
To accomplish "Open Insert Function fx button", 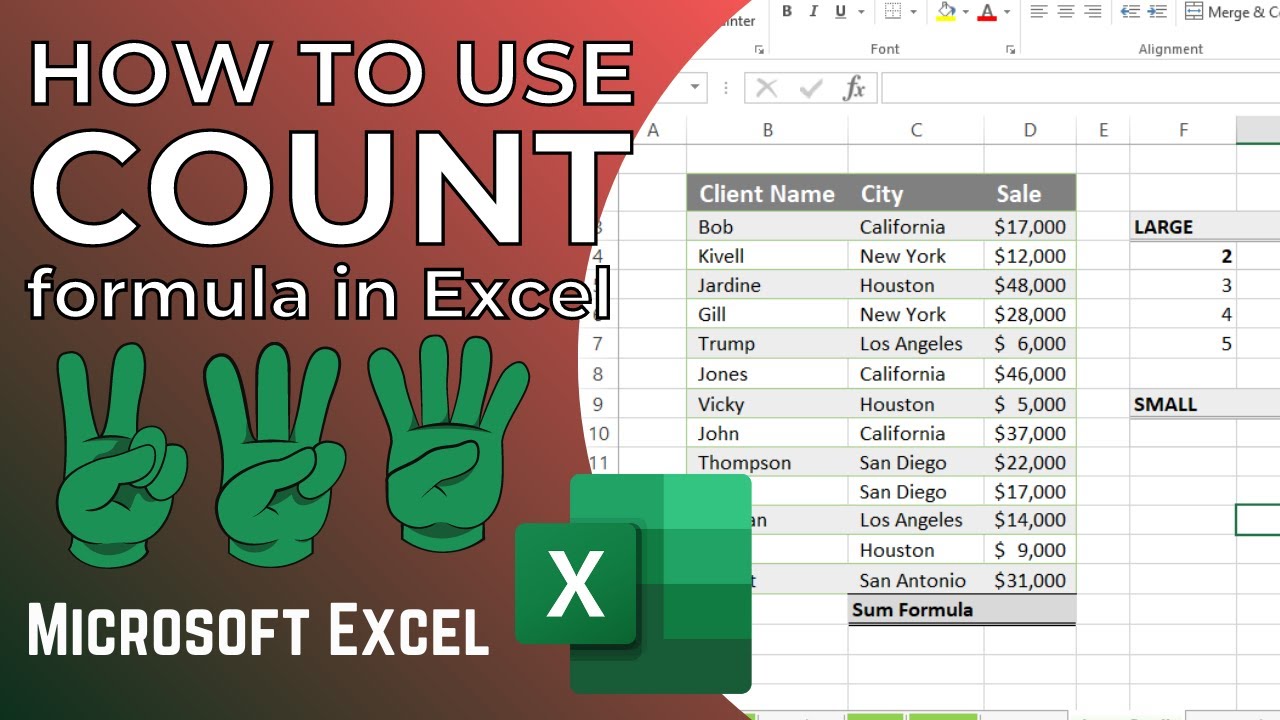I will [x=854, y=88].
